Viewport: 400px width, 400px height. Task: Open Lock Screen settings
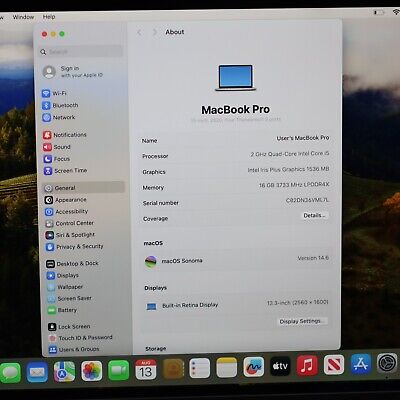[69, 327]
